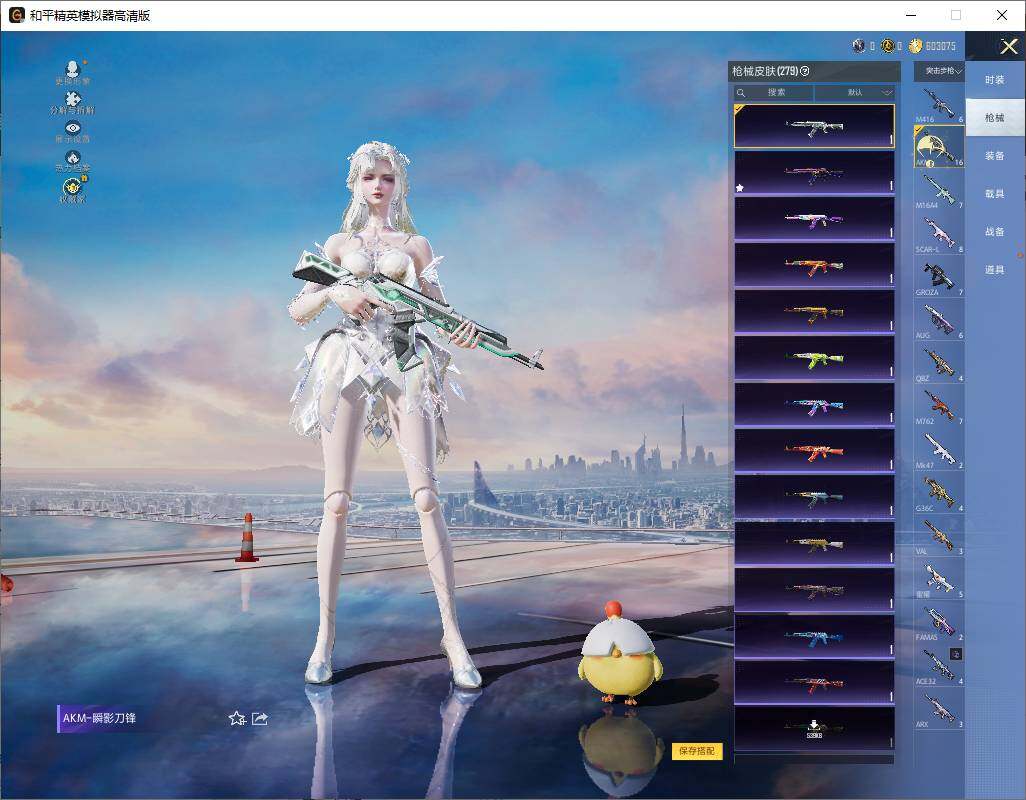Share the skin using the arrow icon
This screenshot has height=800, width=1026.
(260, 718)
